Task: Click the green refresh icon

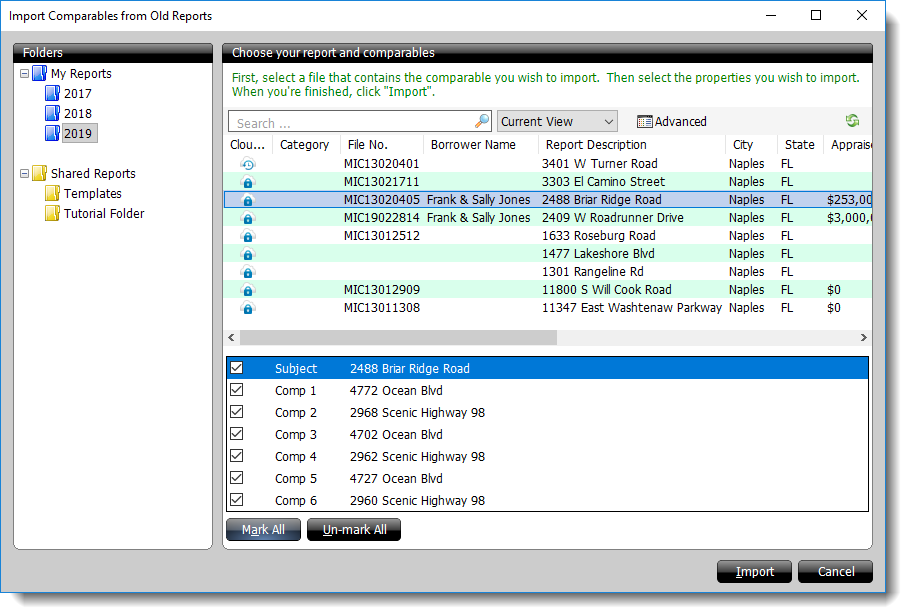Action: click(852, 121)
